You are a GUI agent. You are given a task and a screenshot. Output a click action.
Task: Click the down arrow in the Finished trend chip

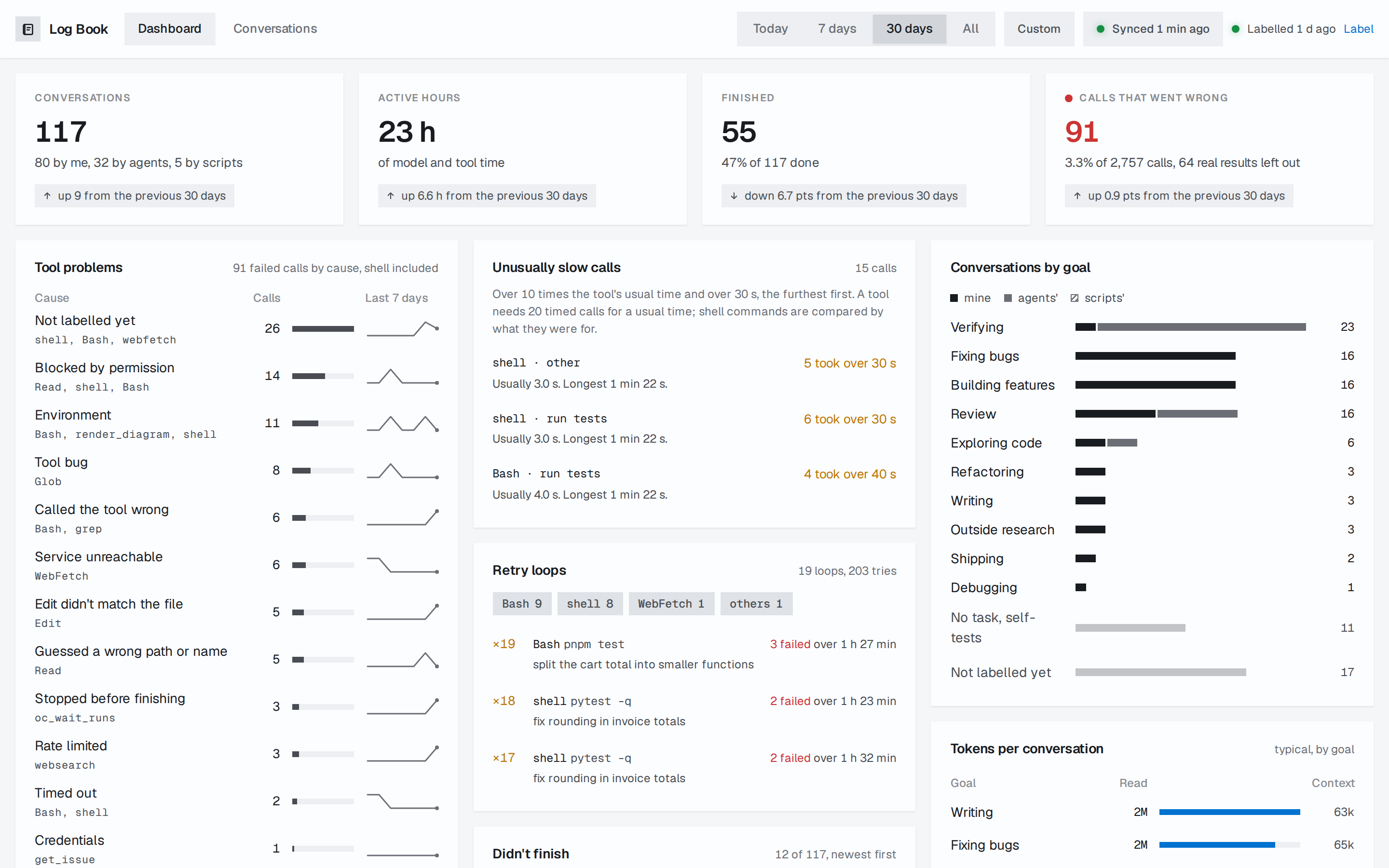click(734, 196)
